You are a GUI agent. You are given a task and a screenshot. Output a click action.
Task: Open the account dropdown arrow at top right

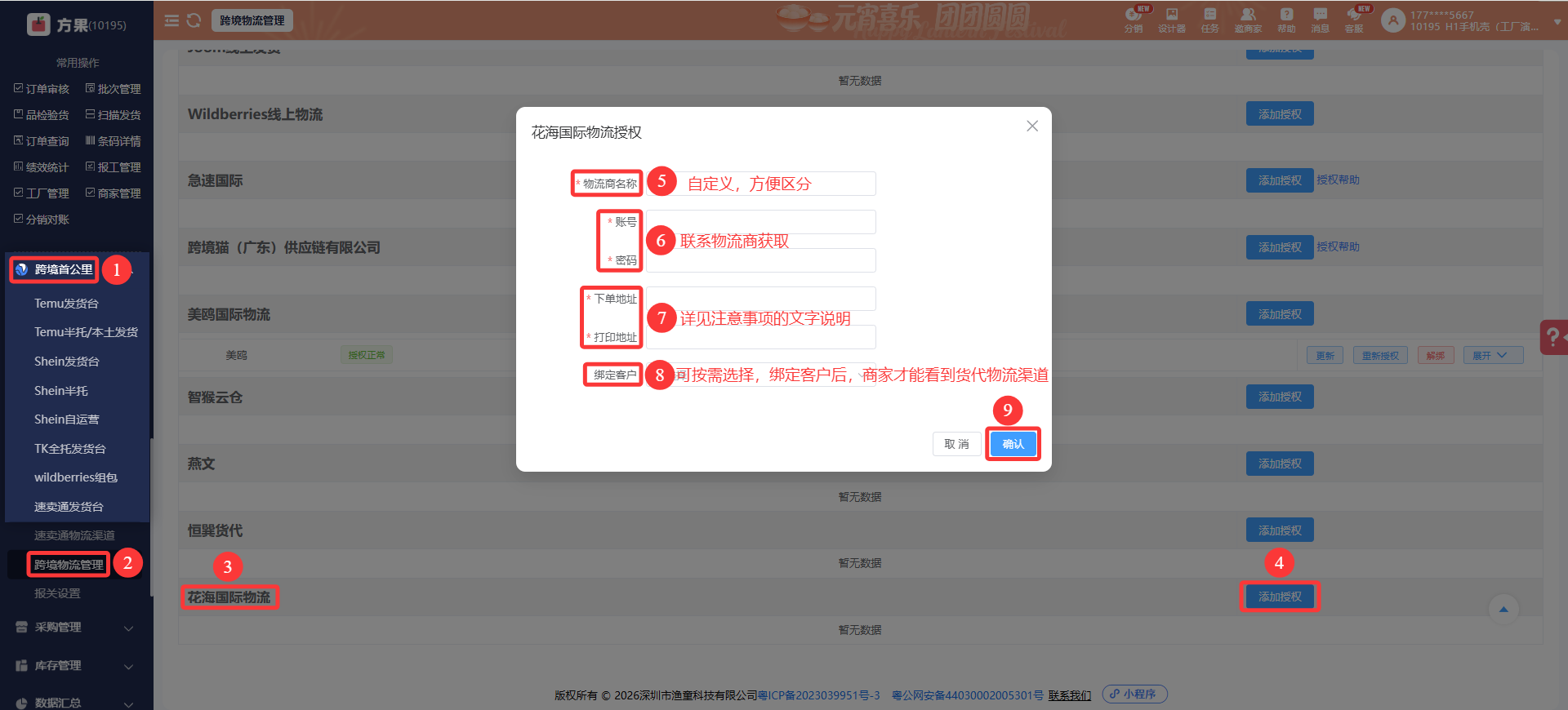tap(1557, 21)
